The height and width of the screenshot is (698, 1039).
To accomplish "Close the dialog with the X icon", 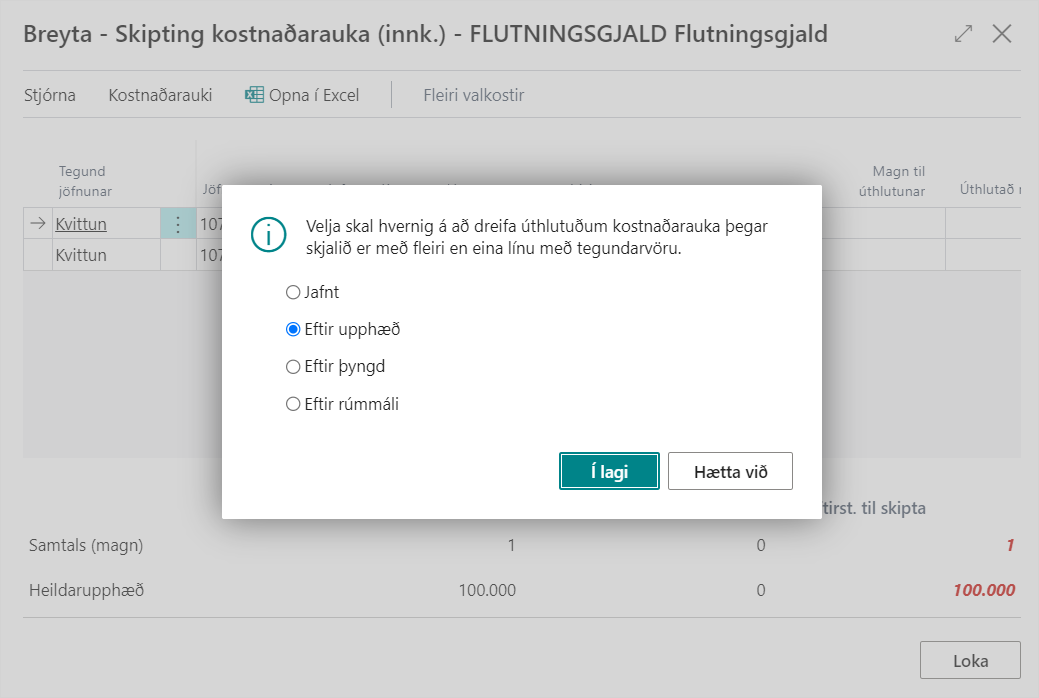I will (1002, 34).
